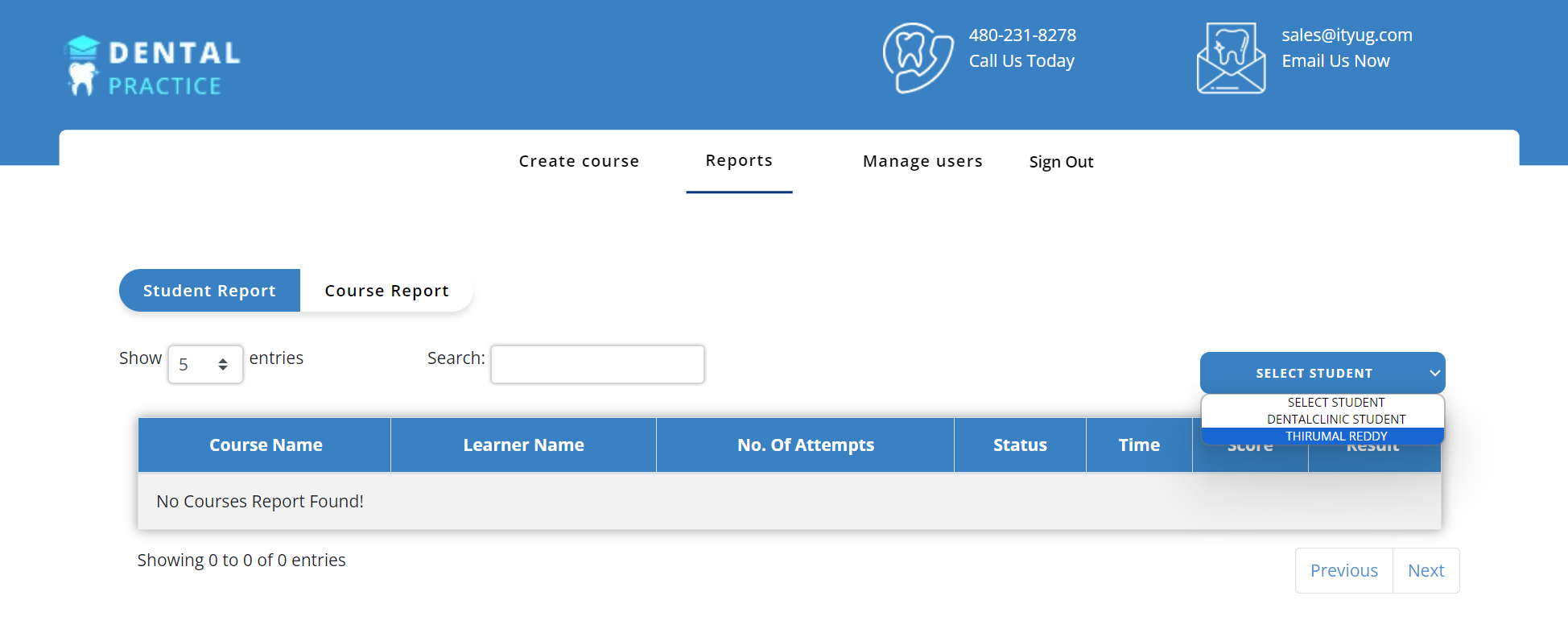1568x633 pixels.
Task: Click the Dental Practice logo
Action: point(152,66)
